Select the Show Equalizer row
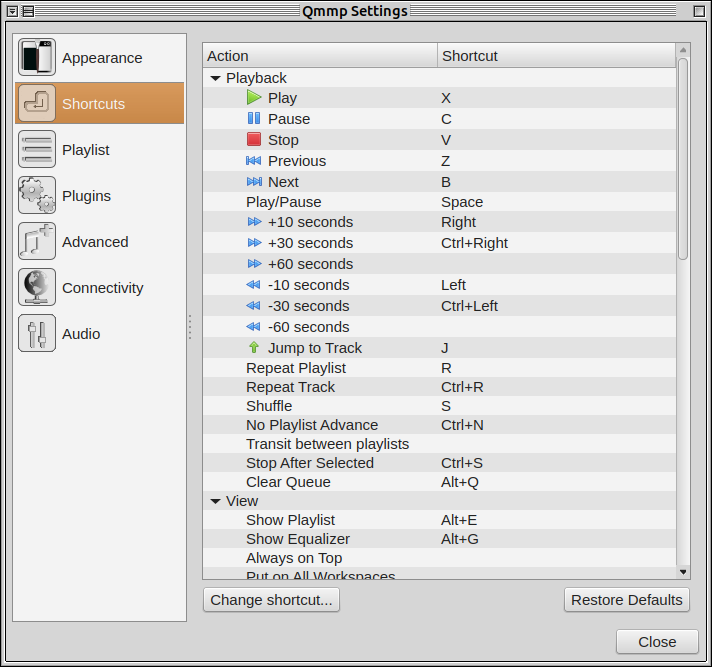The height and width of the screenshot is (667, 712). point(439,539)
